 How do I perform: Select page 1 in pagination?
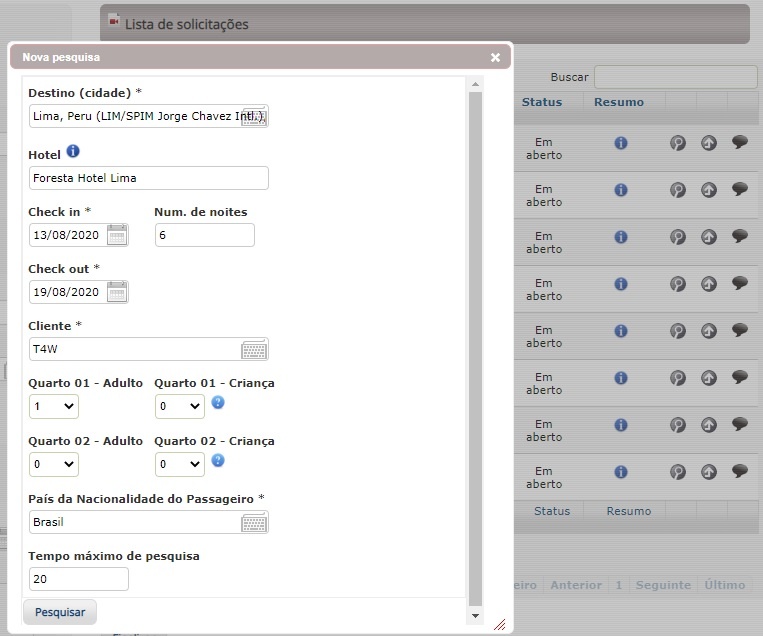(x=618, y=585)
